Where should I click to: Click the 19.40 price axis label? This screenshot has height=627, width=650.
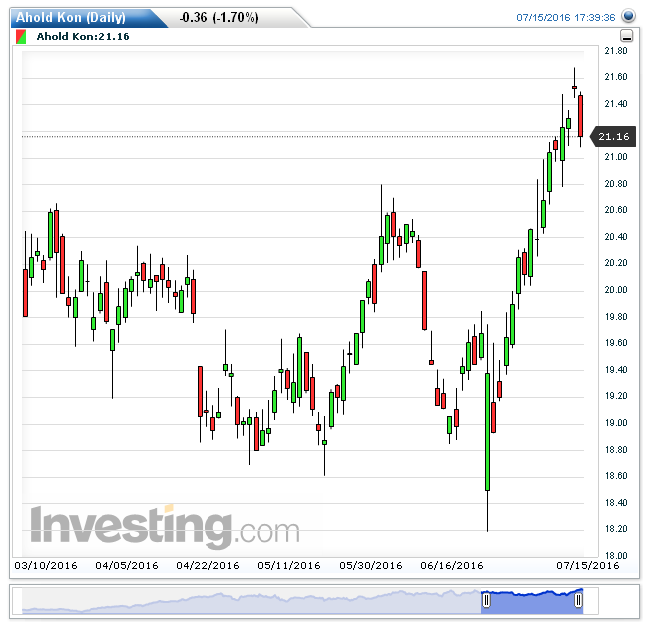616,370
